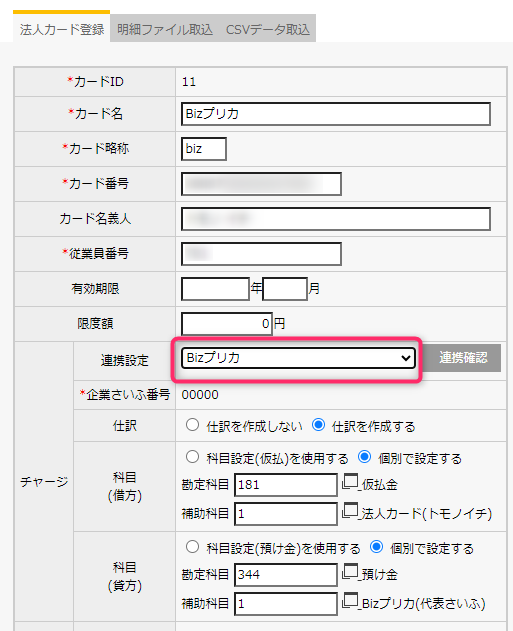The height and width of the screenshot is (631, 513).
Task: Click 貸方 勘定科目 field with 344
Action: 286,575
